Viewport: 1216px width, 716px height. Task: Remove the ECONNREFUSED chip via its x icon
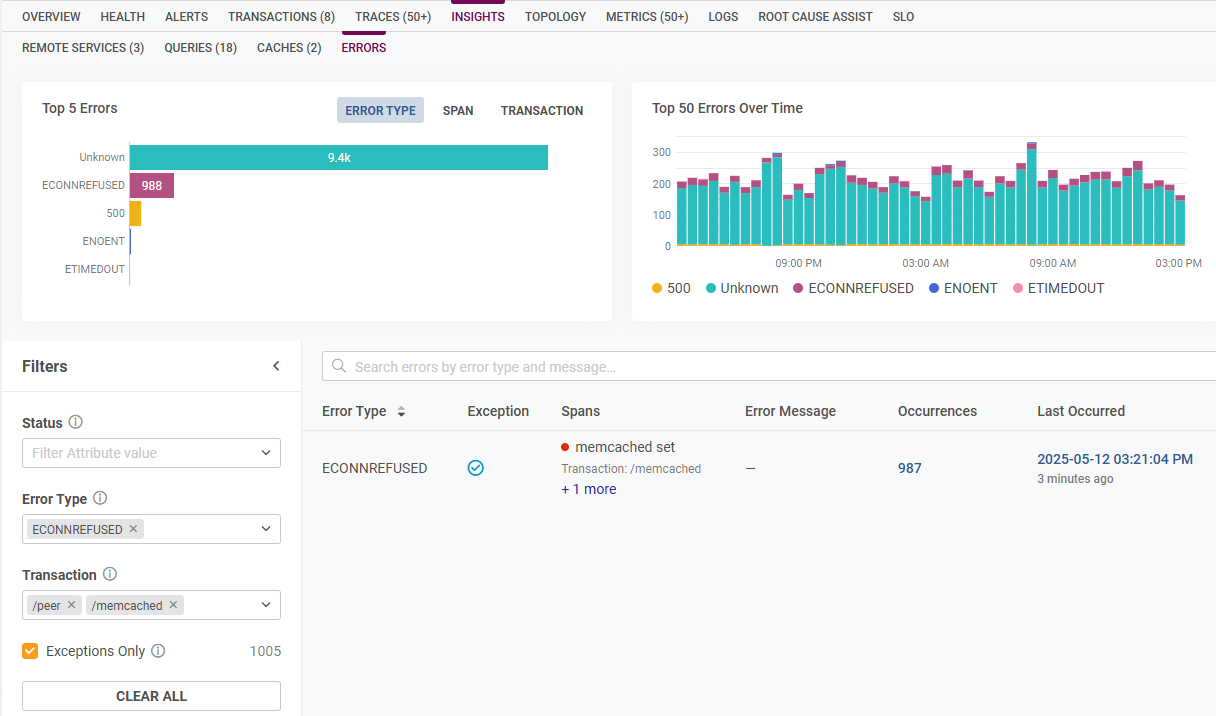click(x=131, y=529)
